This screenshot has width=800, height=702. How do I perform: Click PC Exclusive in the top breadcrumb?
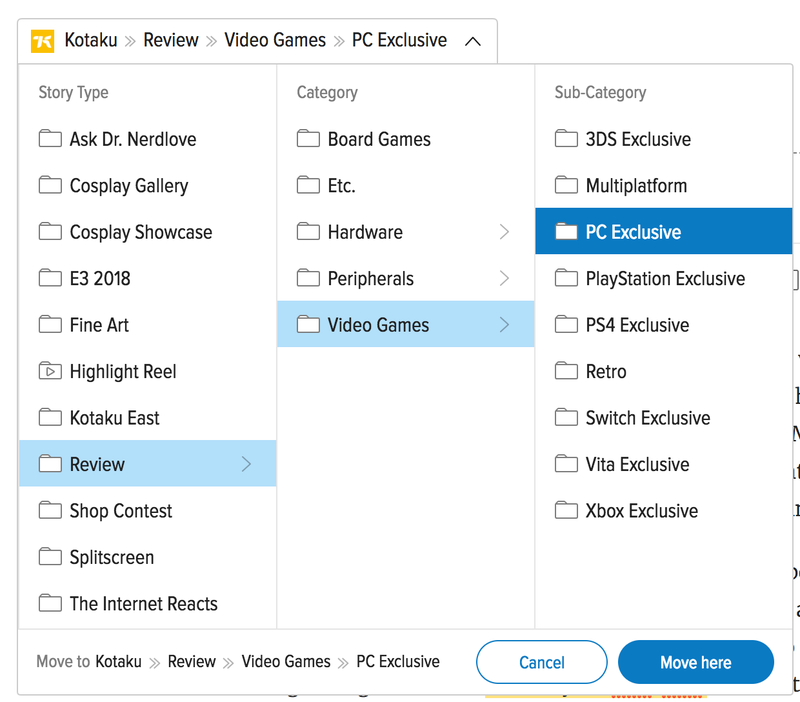(399, 40)
